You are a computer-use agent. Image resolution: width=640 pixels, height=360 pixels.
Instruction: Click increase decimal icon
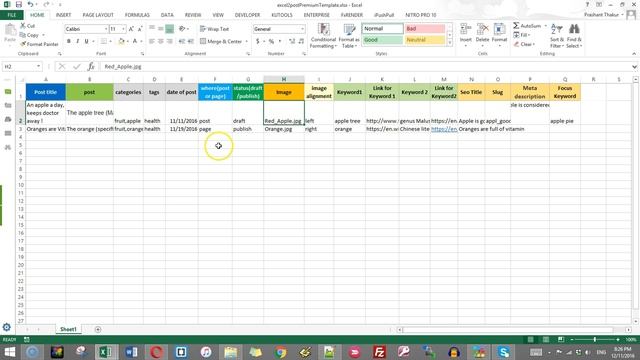pos(292,41)
